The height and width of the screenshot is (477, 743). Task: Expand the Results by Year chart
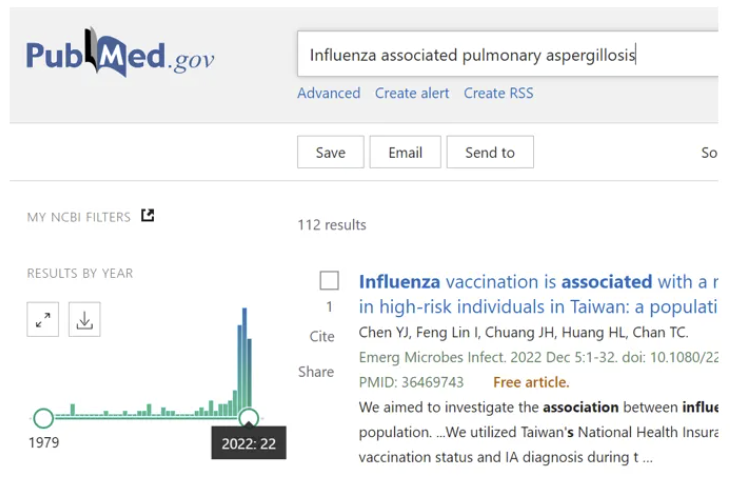click(x=43, y=320)
